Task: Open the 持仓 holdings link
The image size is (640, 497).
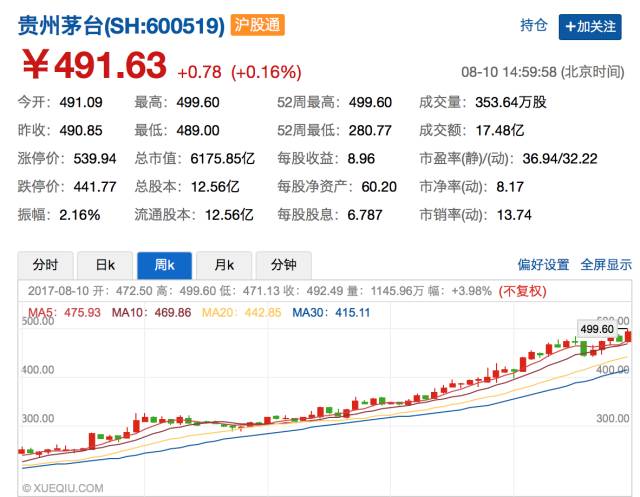Action: pos(534,26)
